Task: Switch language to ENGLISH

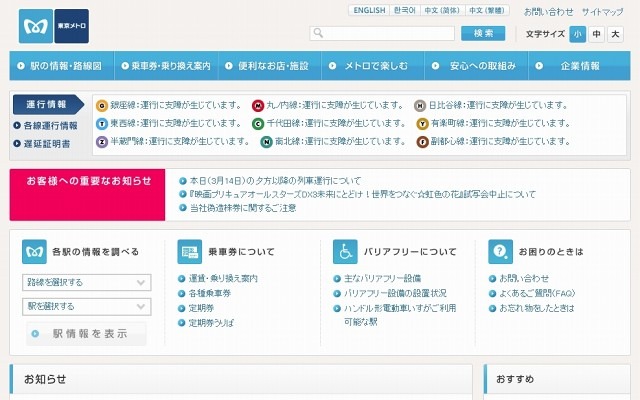Action: pos(369,10)
